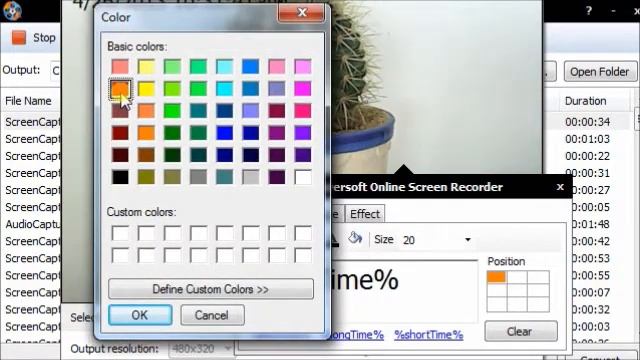Select the row with duration 00:00:03

tap(591, 327)
